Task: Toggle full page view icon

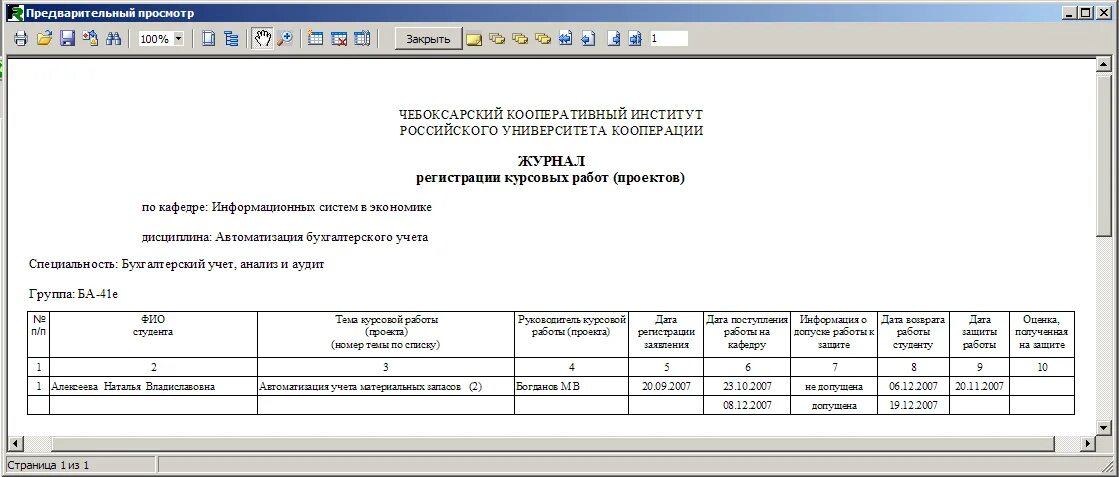Action: [x=208, y=39]
